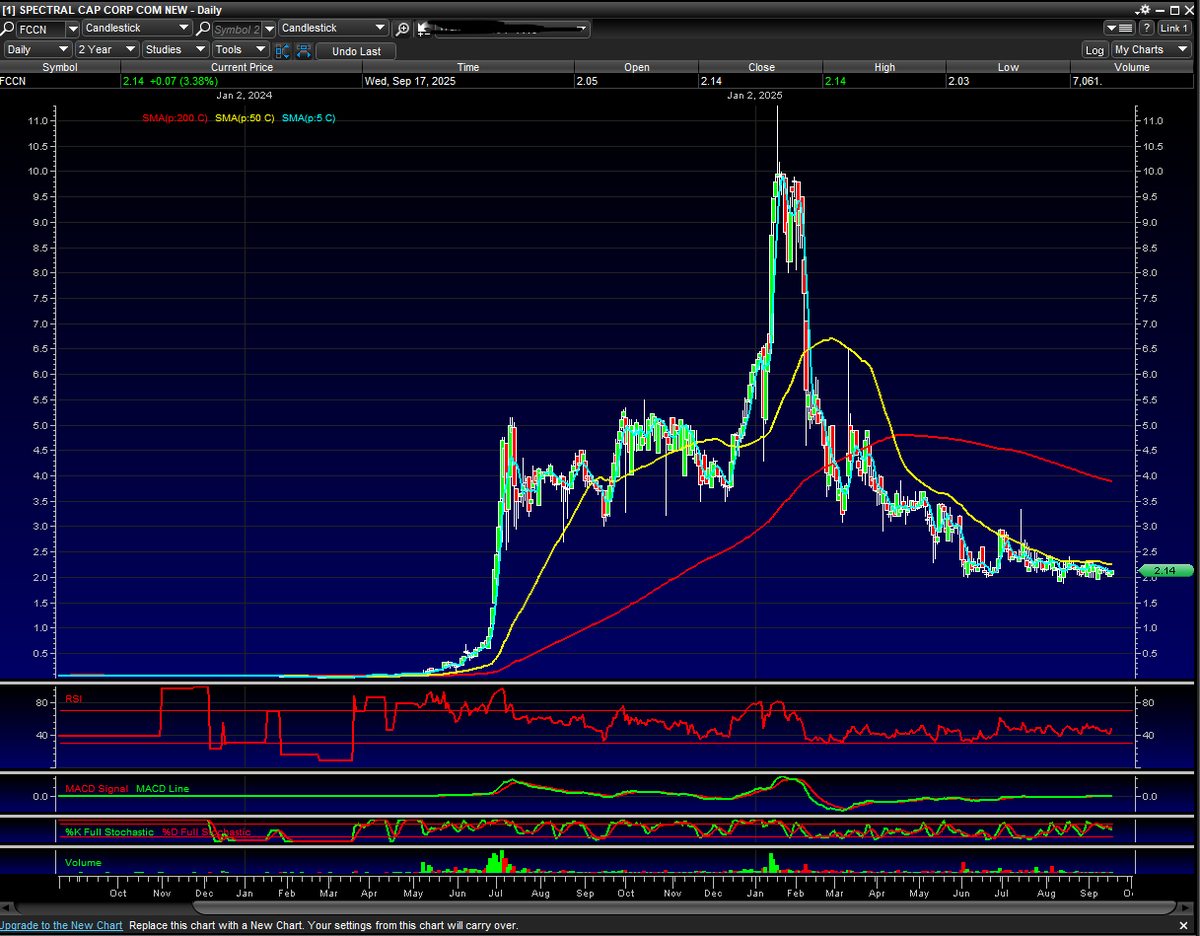Open the Tools menu
The image size is (1200, 936).
tap(240, 49)
